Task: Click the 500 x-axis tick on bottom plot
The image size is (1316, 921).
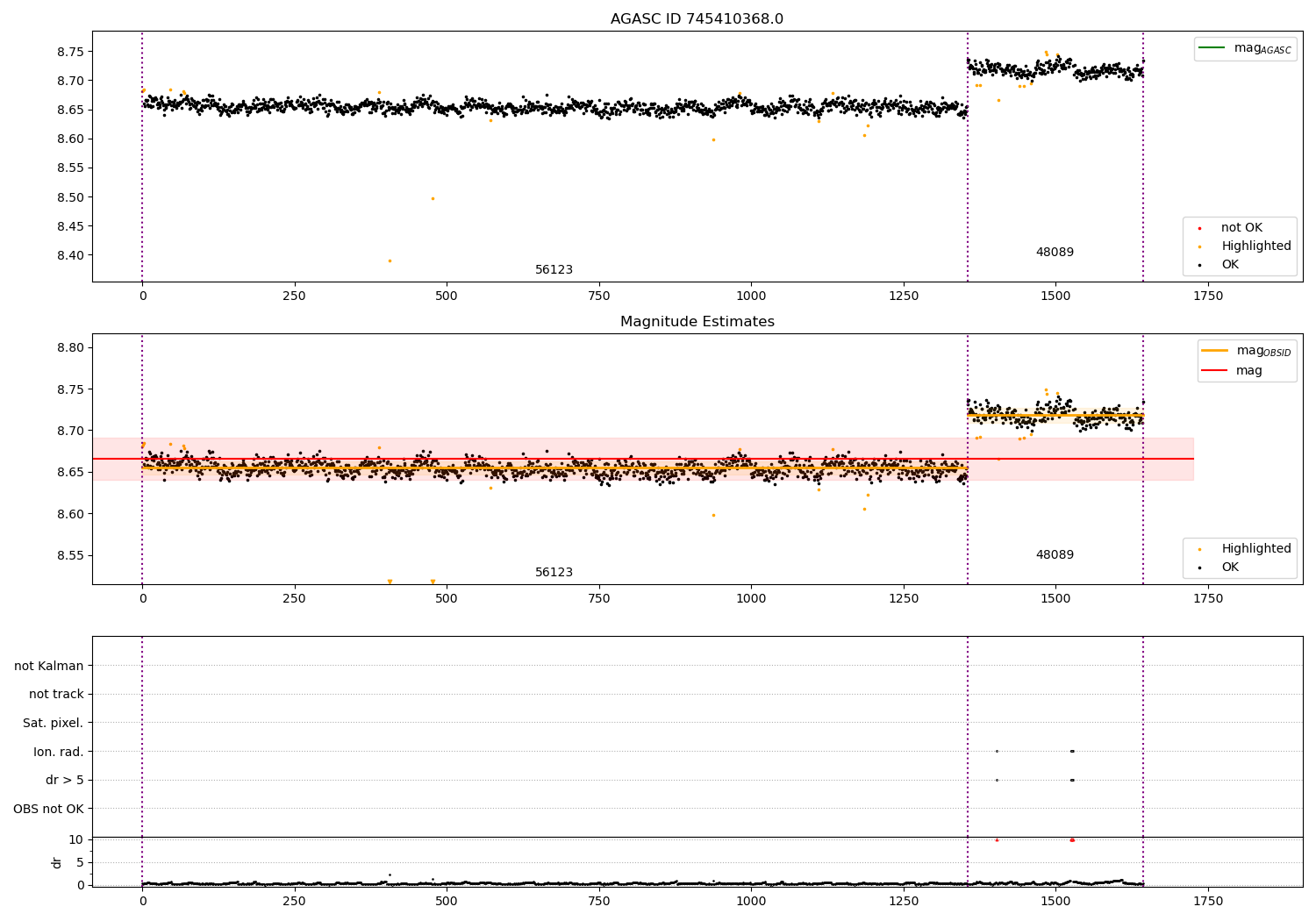Action: point(447,902)
